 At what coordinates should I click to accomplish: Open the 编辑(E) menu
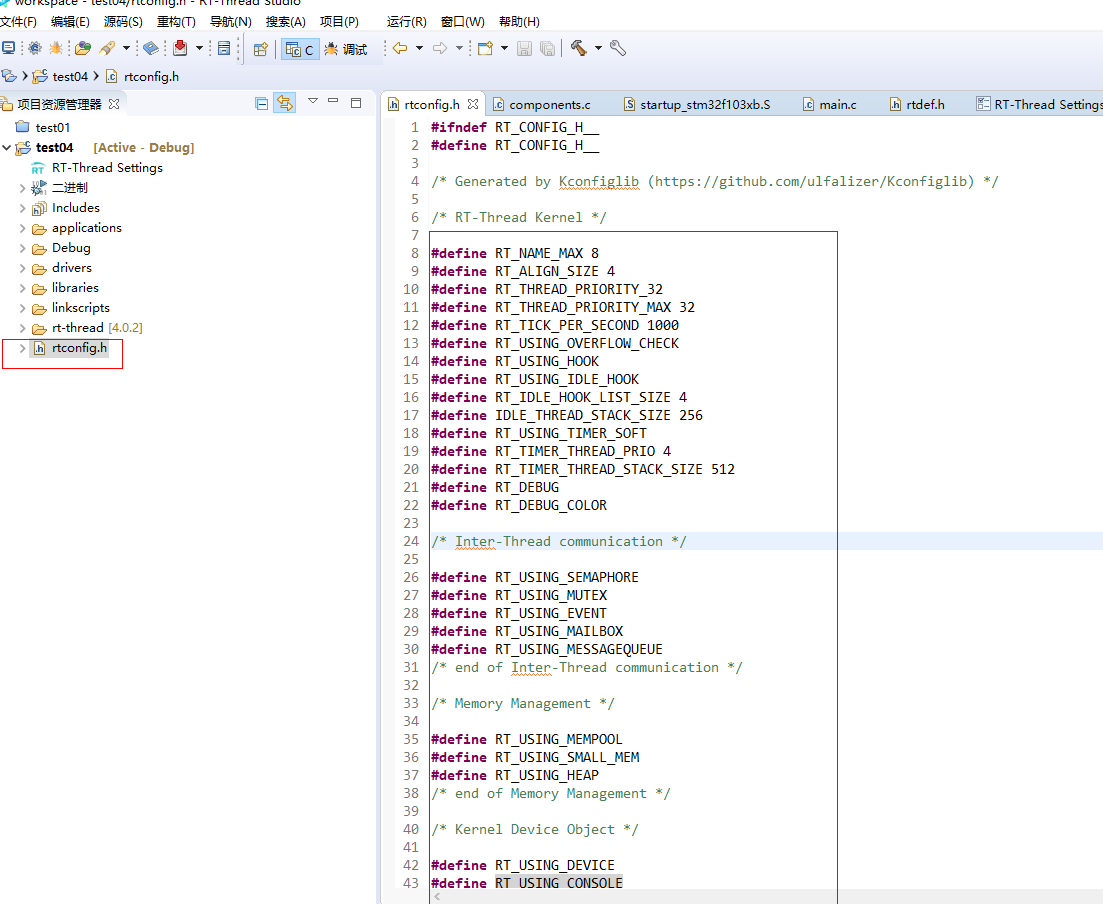tap(70, 22)
